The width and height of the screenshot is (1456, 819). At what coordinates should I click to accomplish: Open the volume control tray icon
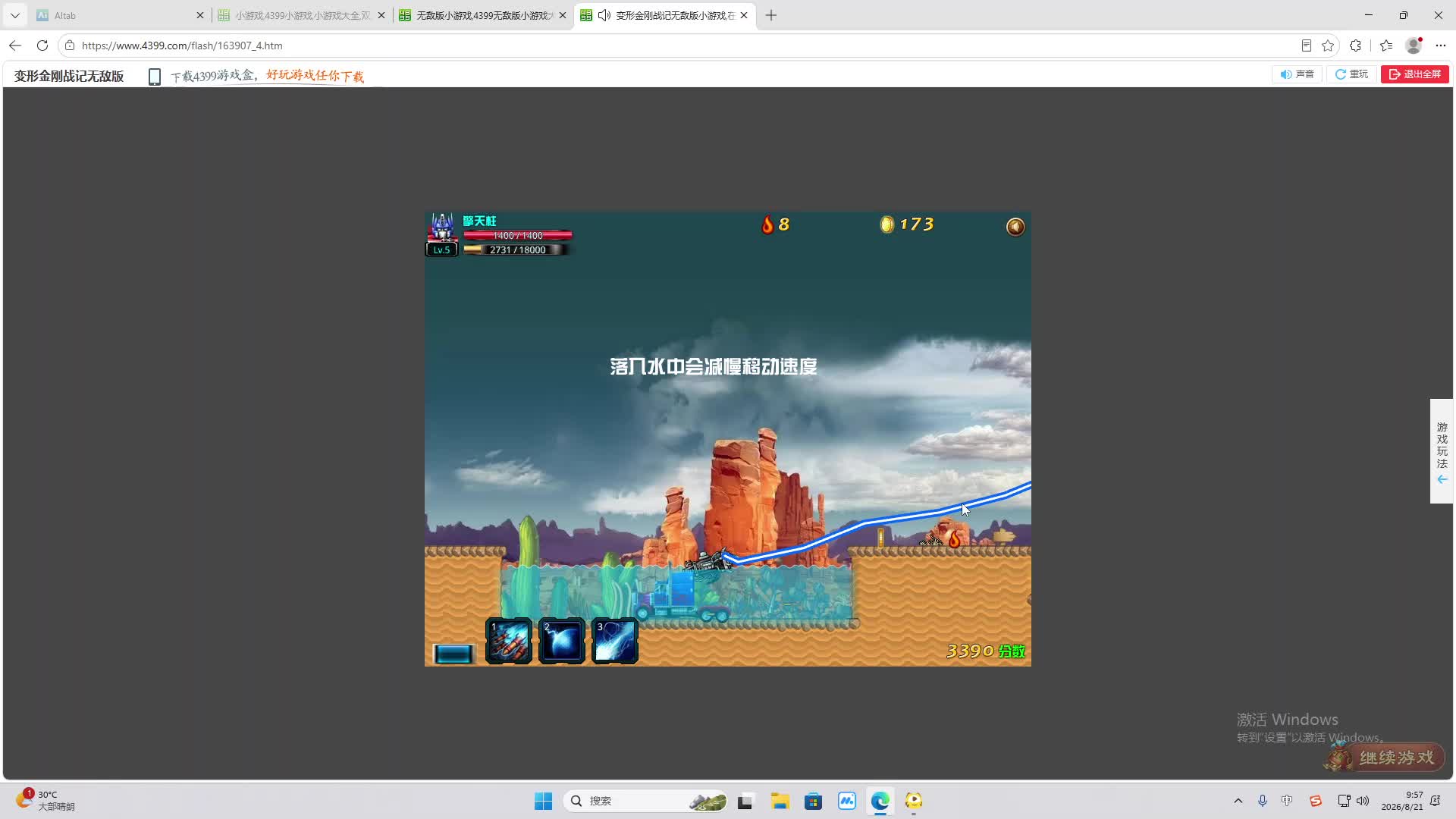(x=1363, y=801)
